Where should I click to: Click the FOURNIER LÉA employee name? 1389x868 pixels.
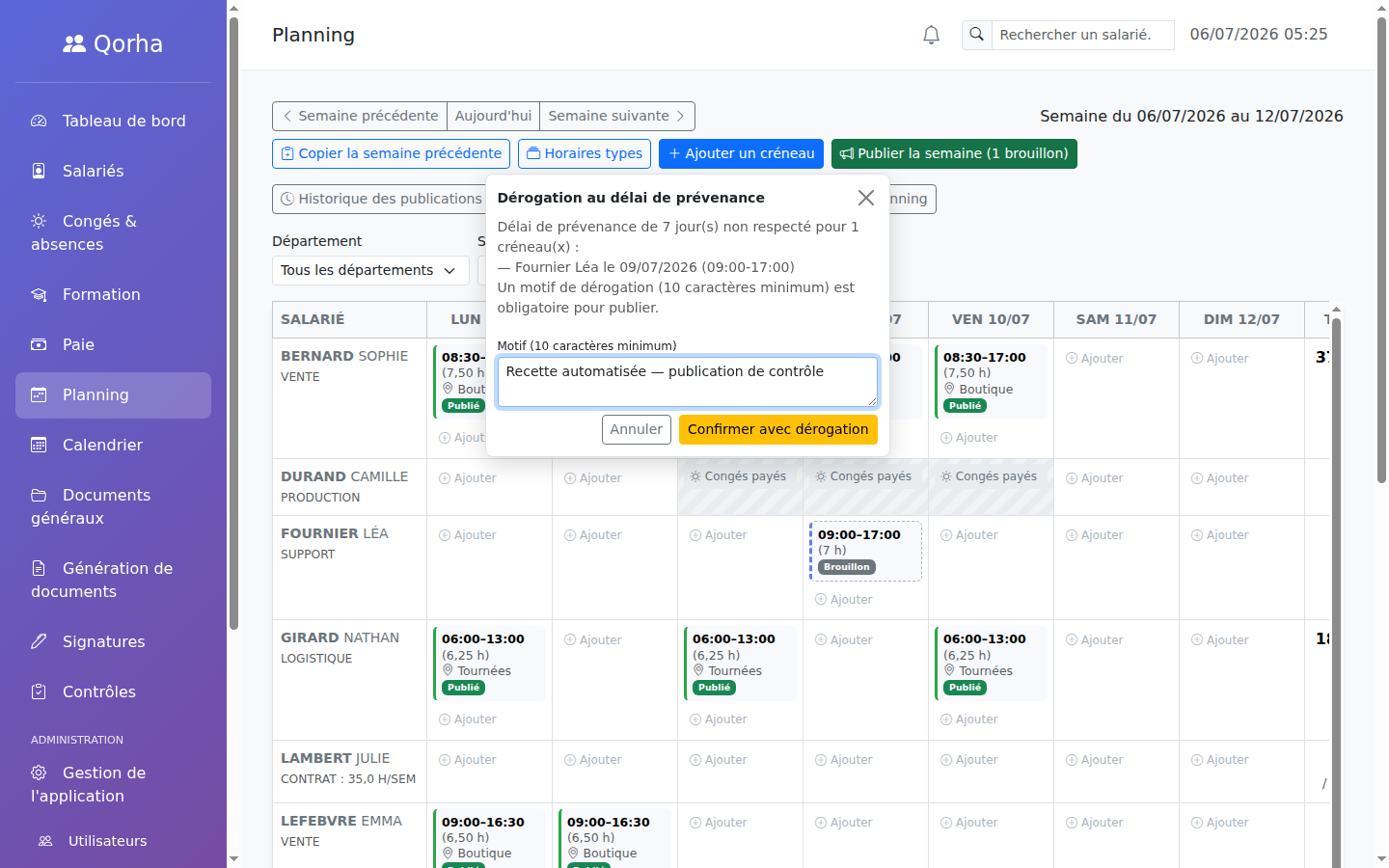(334, 533)
